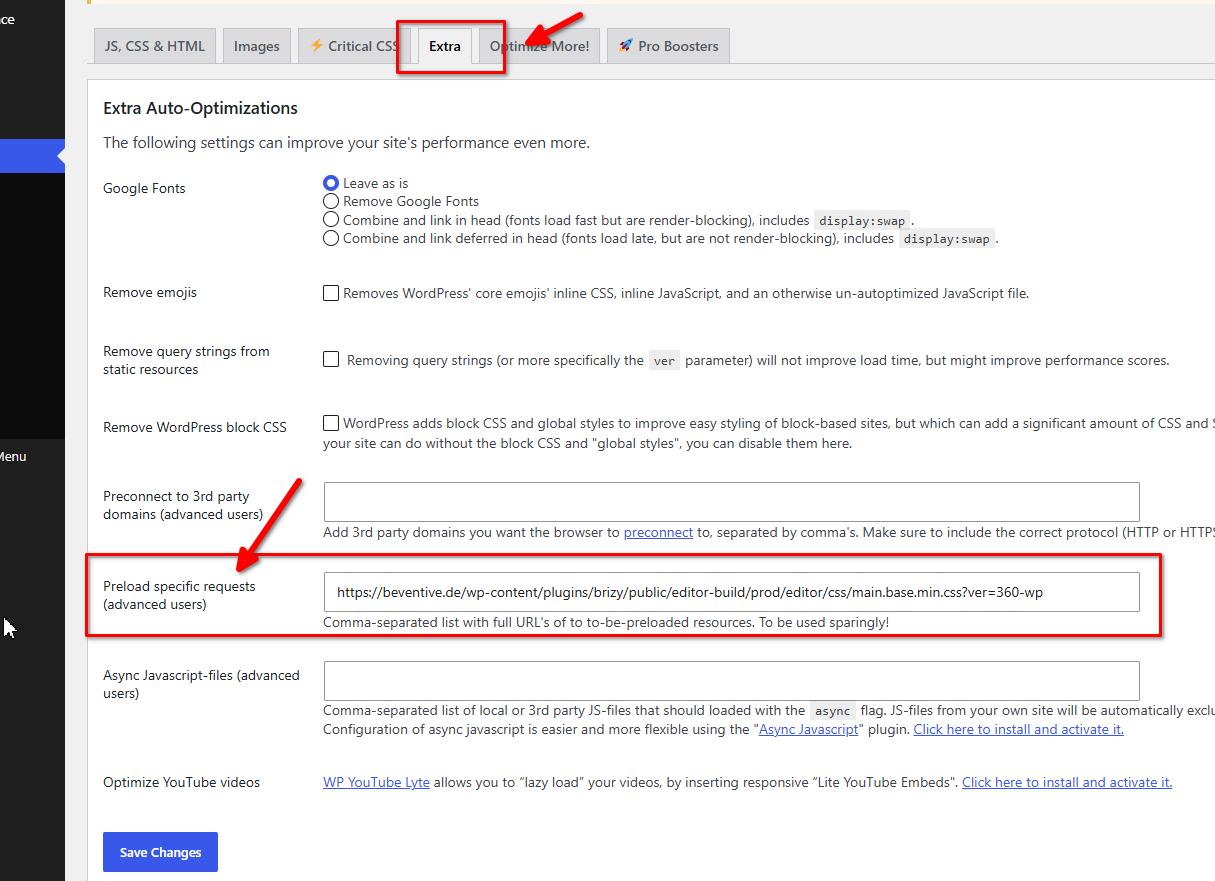Click the rocket icon on Pro Boosters

(626, 46)
